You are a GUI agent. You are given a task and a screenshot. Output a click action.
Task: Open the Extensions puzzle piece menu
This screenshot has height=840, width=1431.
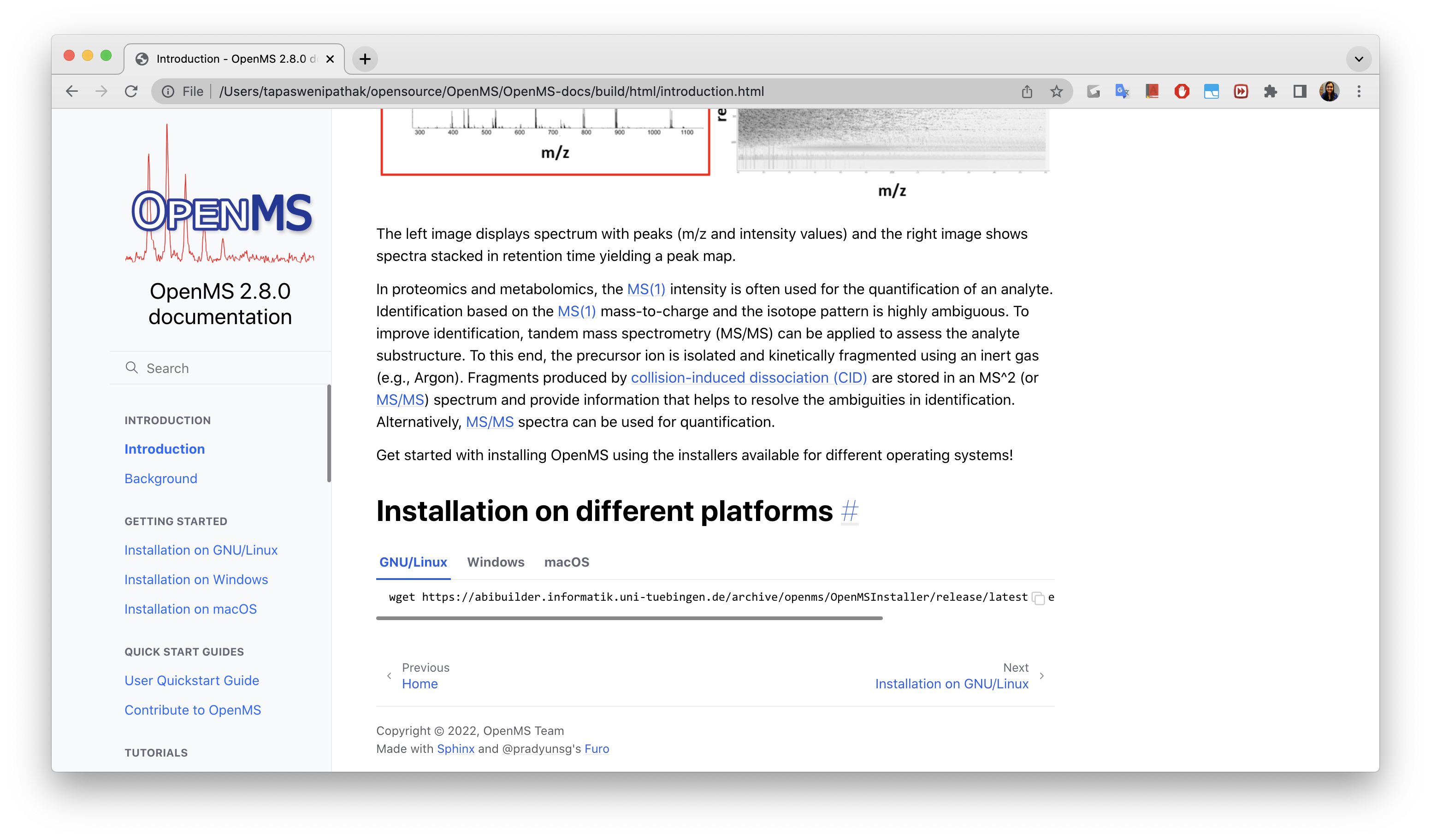1270,91
